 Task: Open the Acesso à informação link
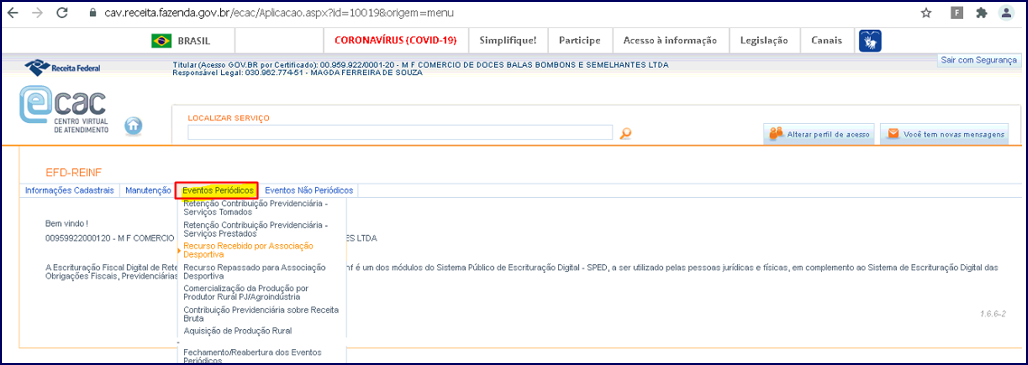(670, 40)
